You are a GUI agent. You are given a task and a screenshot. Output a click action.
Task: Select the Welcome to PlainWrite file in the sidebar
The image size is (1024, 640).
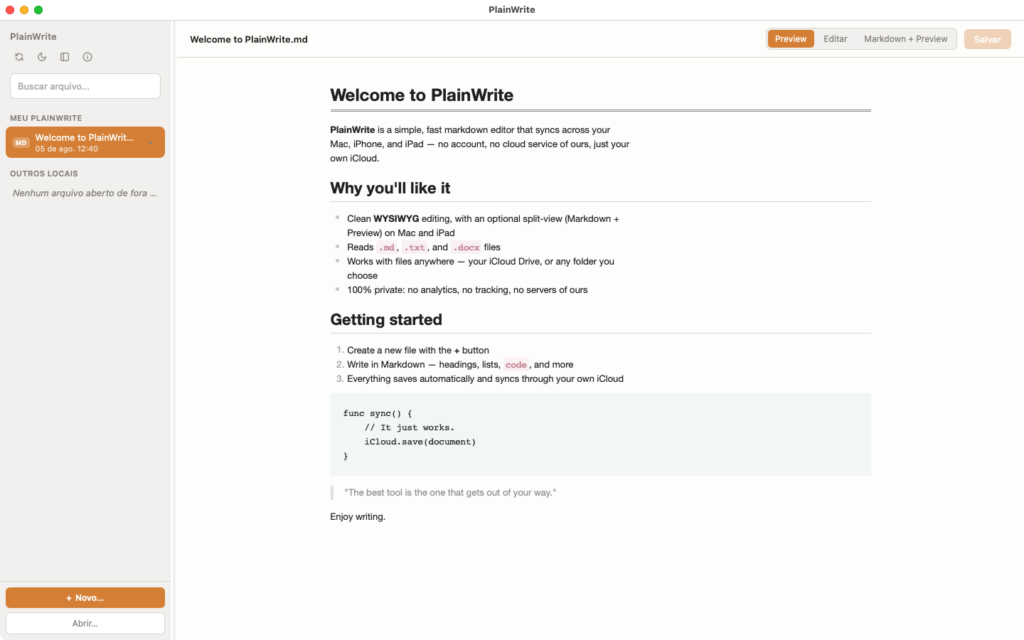pyautogui.click(x=85, y=142)
